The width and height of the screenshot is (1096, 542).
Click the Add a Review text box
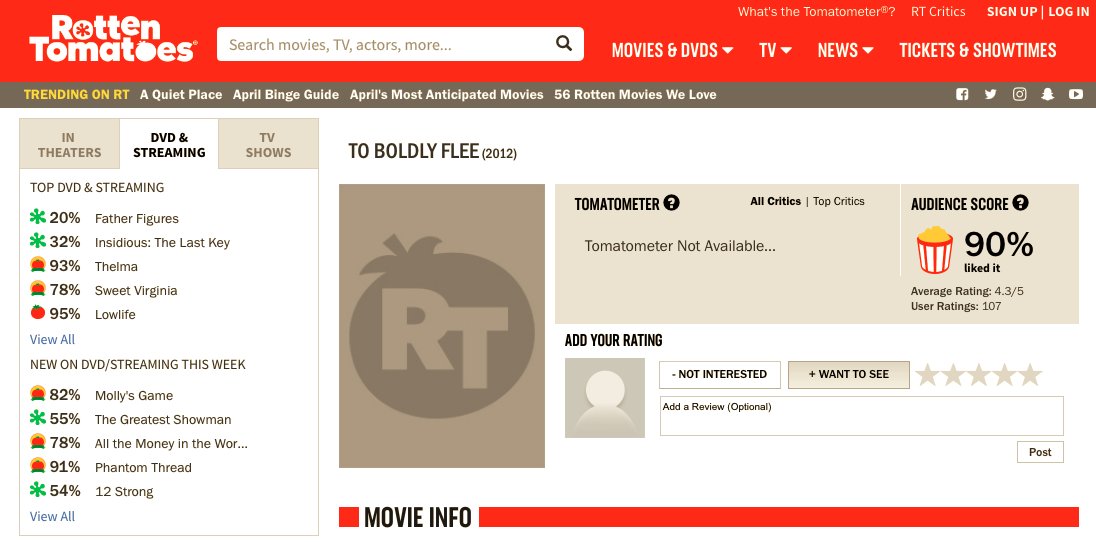862,416
